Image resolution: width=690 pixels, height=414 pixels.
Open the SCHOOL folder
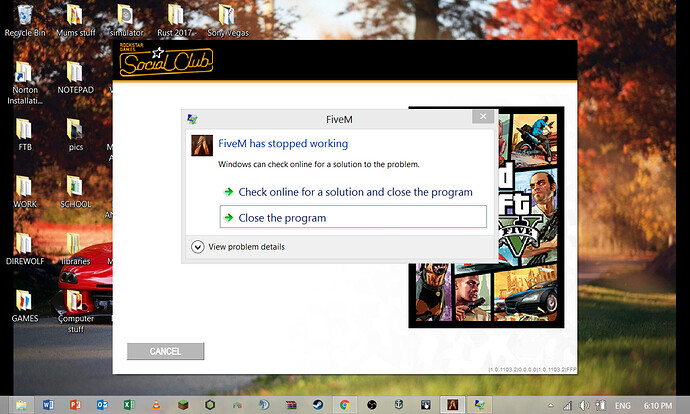point(75,192)
